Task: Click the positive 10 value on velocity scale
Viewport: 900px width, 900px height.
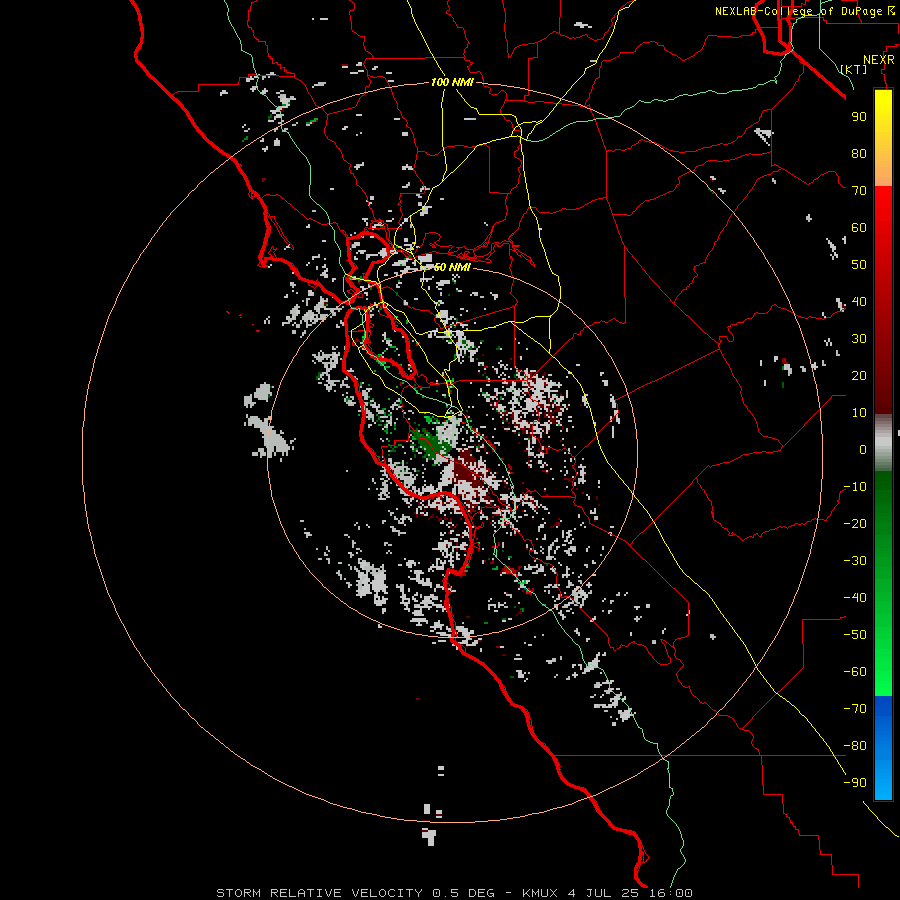Action: click(859, 413)
